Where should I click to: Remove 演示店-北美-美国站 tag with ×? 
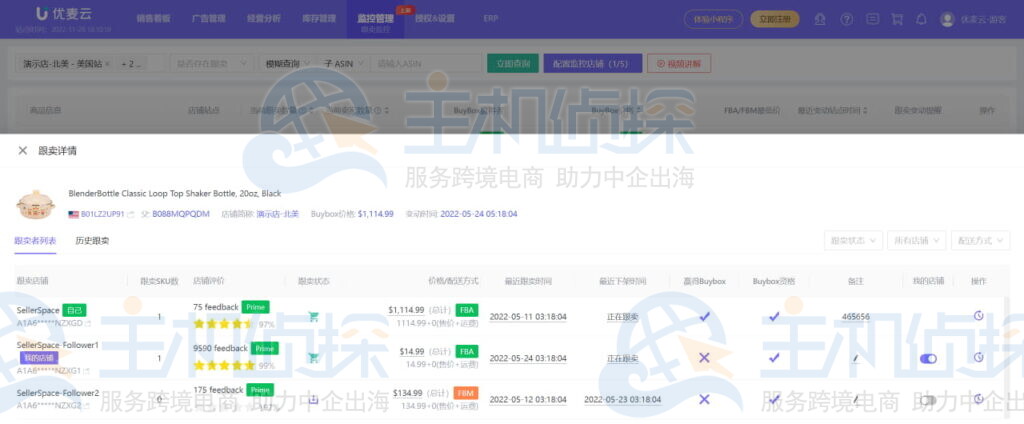108,64
